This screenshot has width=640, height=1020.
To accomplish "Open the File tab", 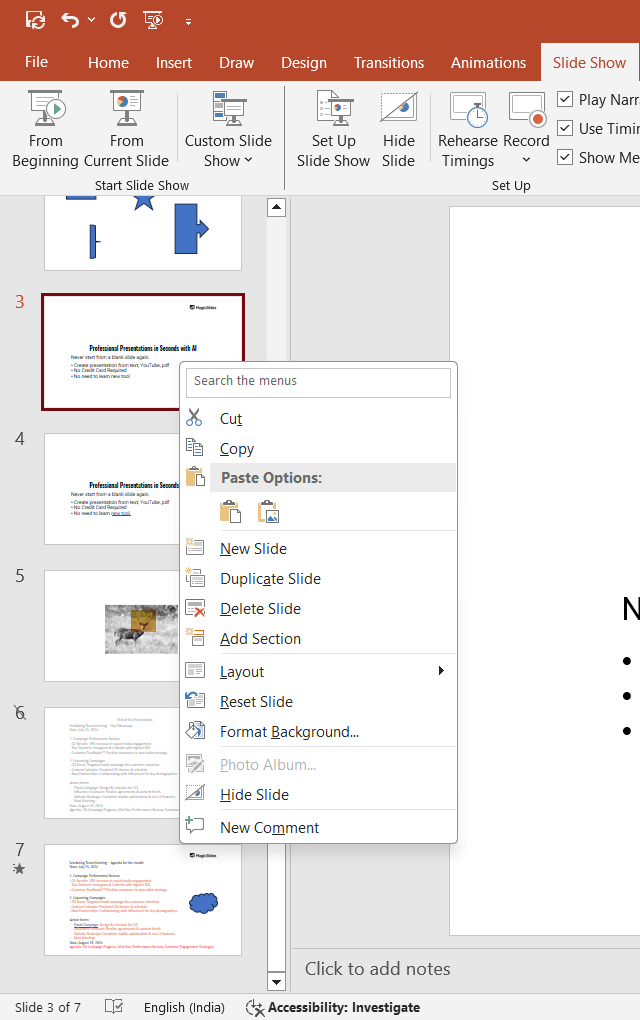I will (x=36, y=62).
